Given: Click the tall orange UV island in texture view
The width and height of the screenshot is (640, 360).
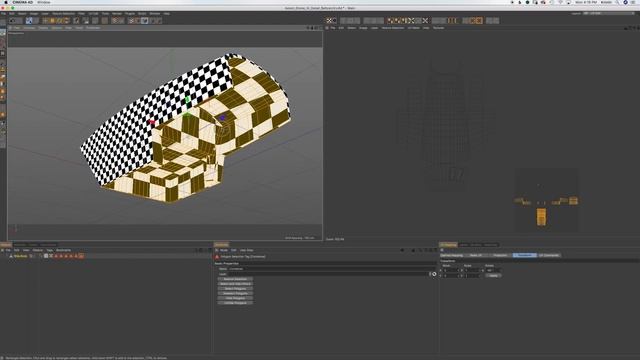Looking at the screenshot, I should 541,217.
